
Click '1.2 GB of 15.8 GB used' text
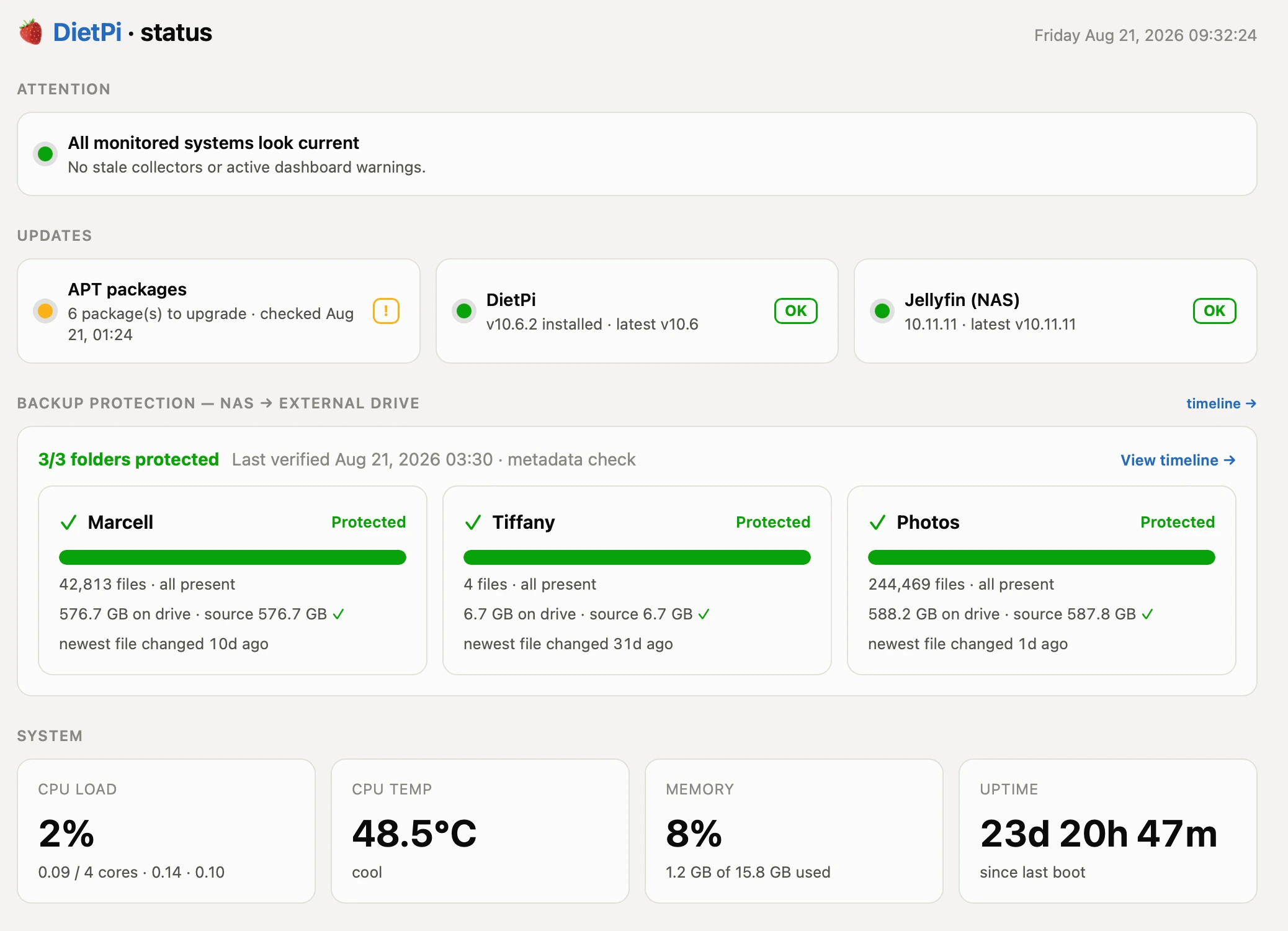click(748, 872)
